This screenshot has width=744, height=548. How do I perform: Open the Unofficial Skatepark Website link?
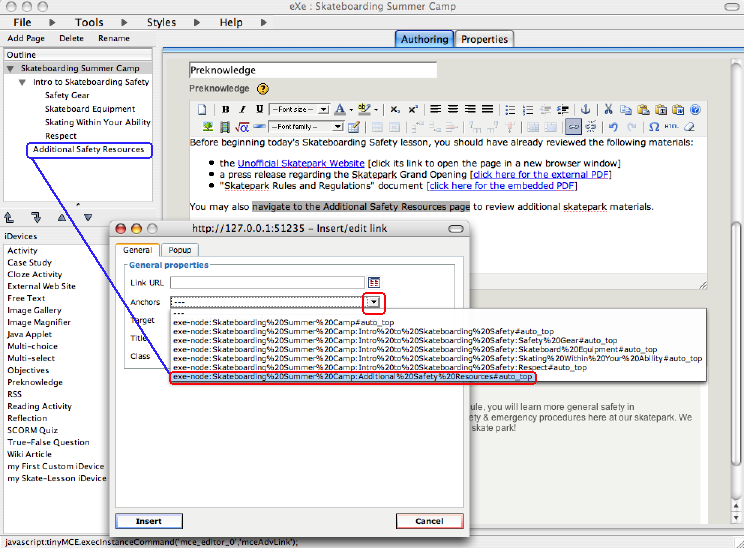301,163
